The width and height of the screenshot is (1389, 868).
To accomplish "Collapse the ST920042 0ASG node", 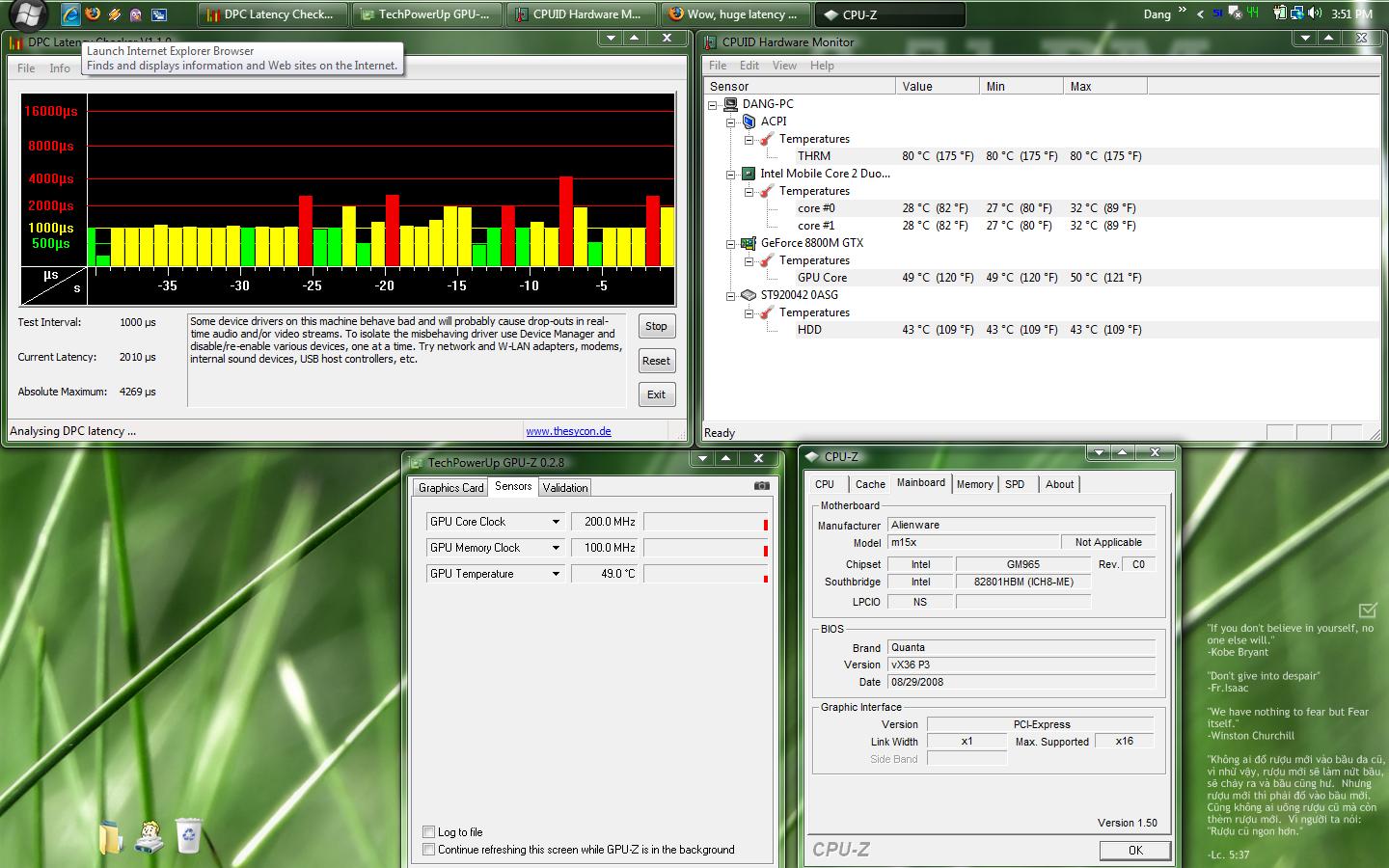I will tap(731, 295).
